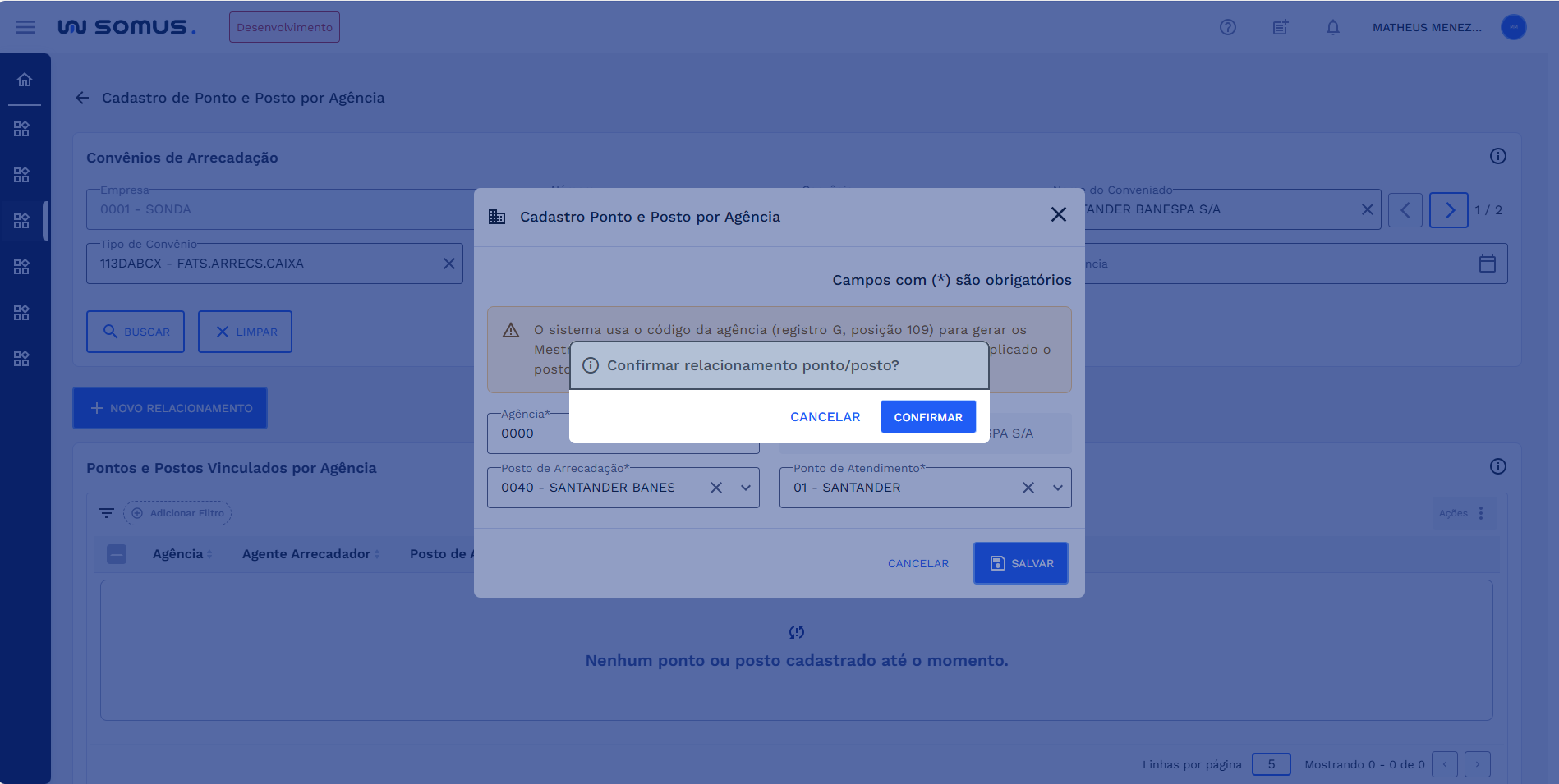Viewport: 1559px width, 784px height.
Task: Click the Linhas por página value box
Action: tap(1271, 764)
